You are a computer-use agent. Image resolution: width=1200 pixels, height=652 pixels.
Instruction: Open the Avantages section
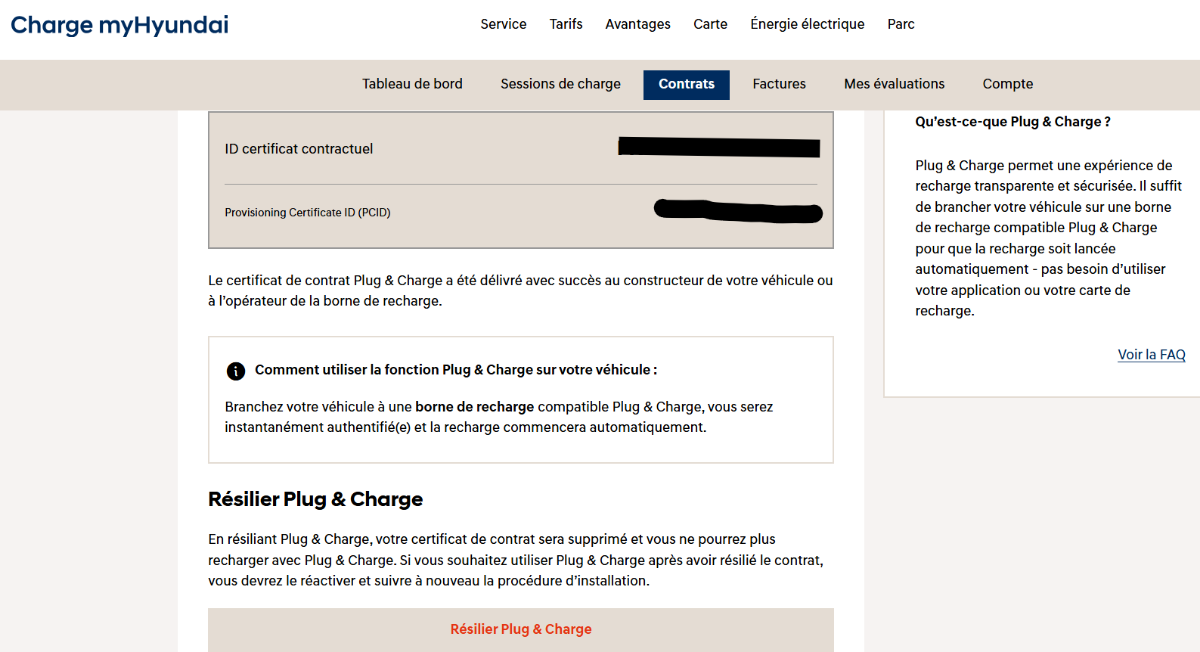tap(638, 24)
